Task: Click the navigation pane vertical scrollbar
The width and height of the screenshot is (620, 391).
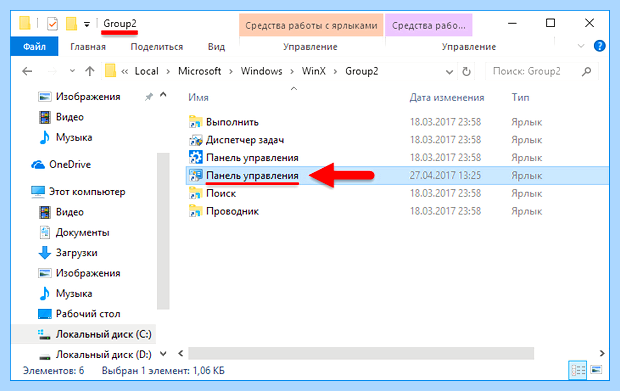Action: tap(163, 231)
